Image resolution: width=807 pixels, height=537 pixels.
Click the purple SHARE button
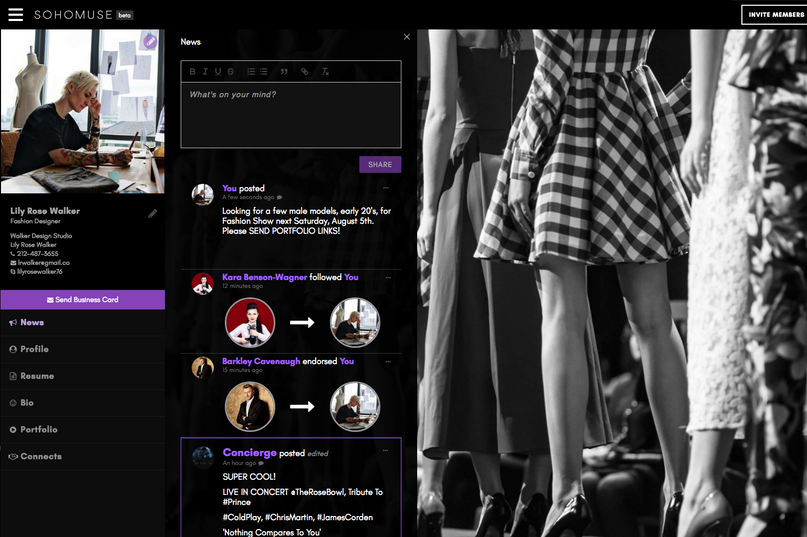pos(380,164)
